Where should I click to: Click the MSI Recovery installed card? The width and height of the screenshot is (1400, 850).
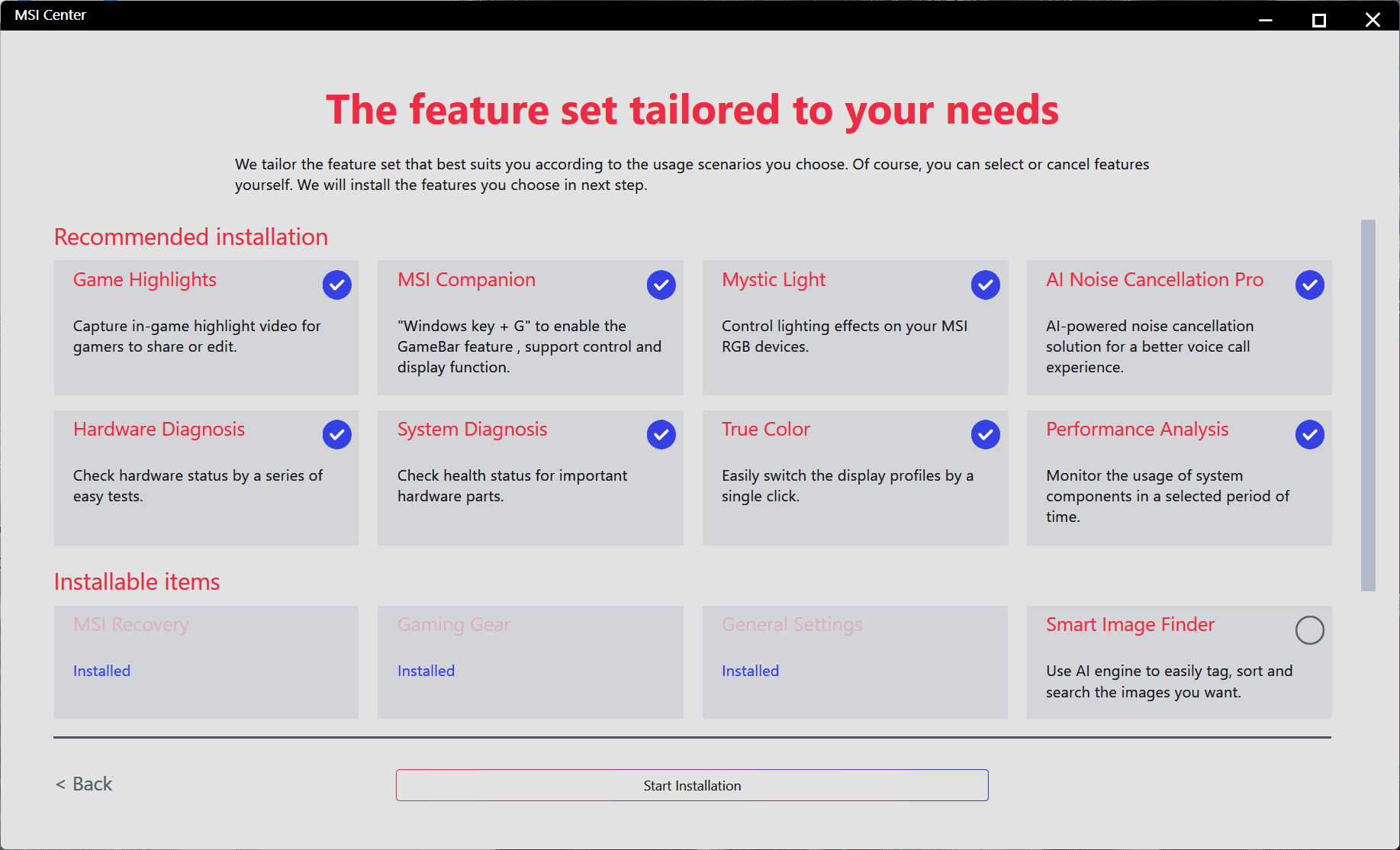[206, 662]
